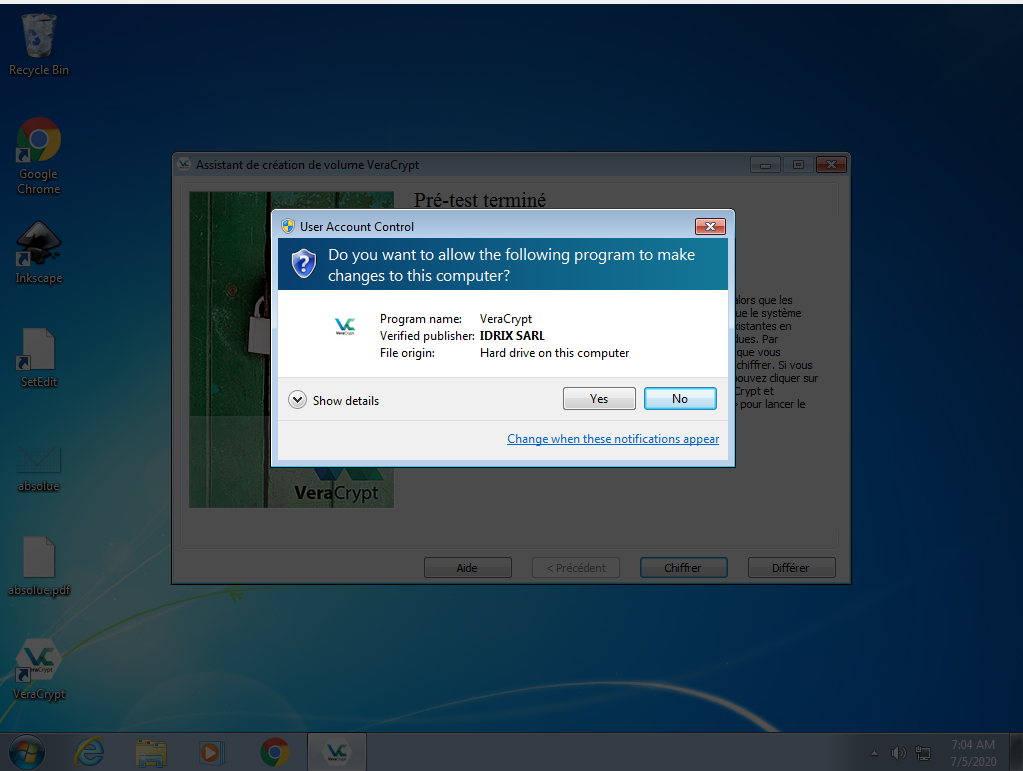1023x771 pixels.
Task: Click No to deny VeraCrypt changes
Action: click(x=680, y=399)
